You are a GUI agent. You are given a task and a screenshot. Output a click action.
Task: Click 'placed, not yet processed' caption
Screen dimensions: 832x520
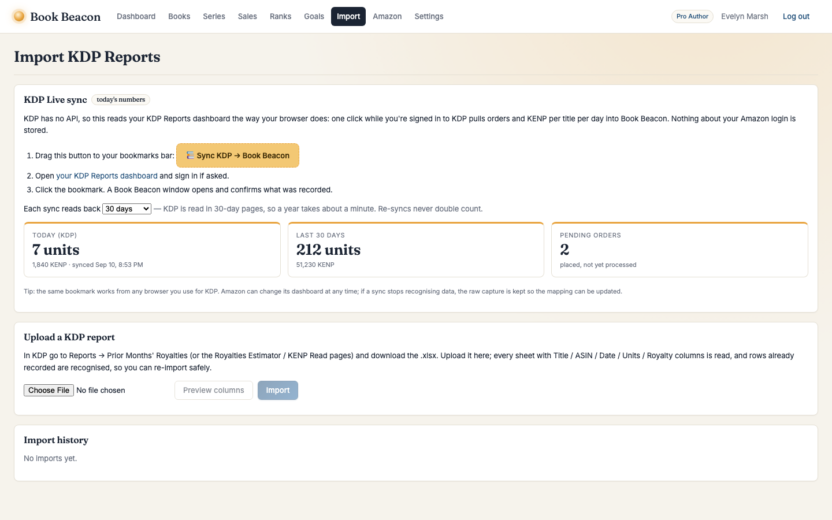pos(598,265)
